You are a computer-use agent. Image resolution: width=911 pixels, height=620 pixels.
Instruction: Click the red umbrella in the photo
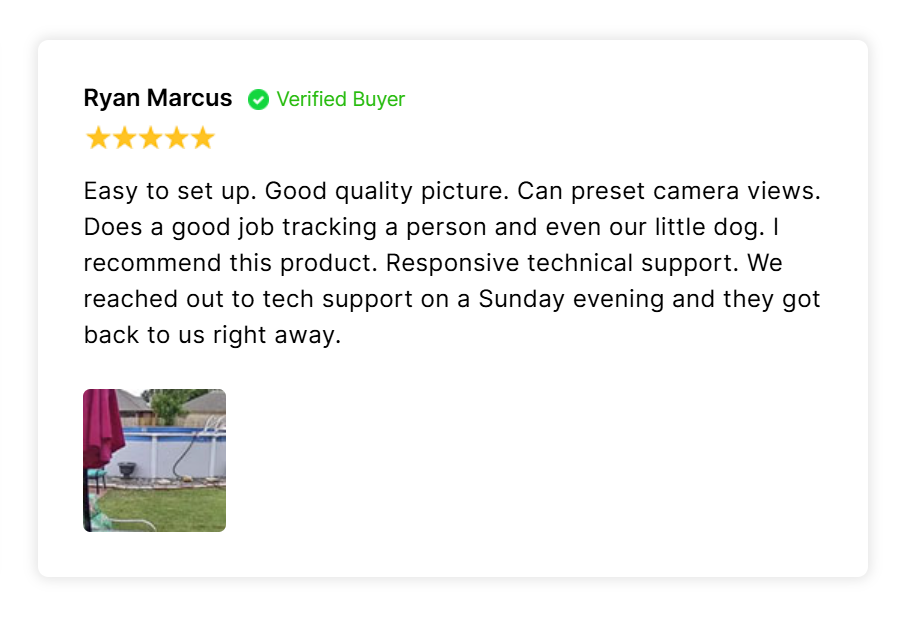pos(102,427)
